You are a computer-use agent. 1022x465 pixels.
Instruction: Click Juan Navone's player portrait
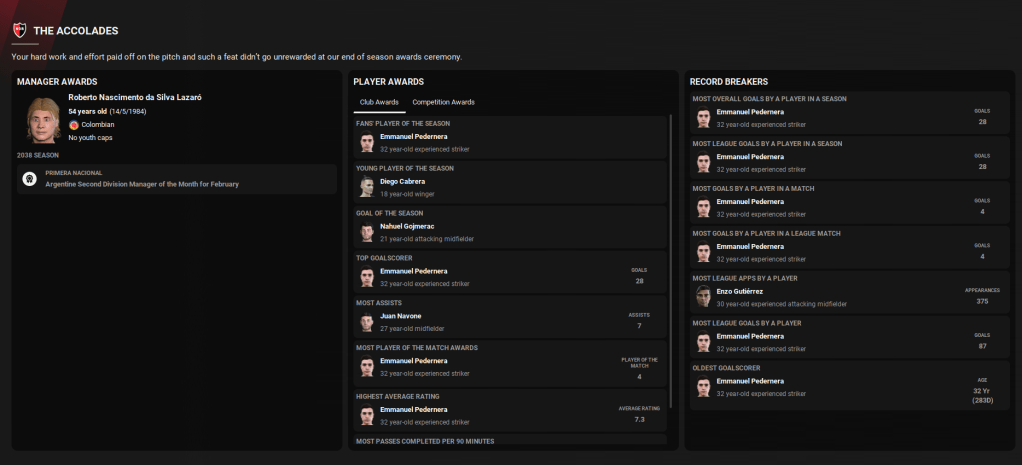(x=367, y=322)
